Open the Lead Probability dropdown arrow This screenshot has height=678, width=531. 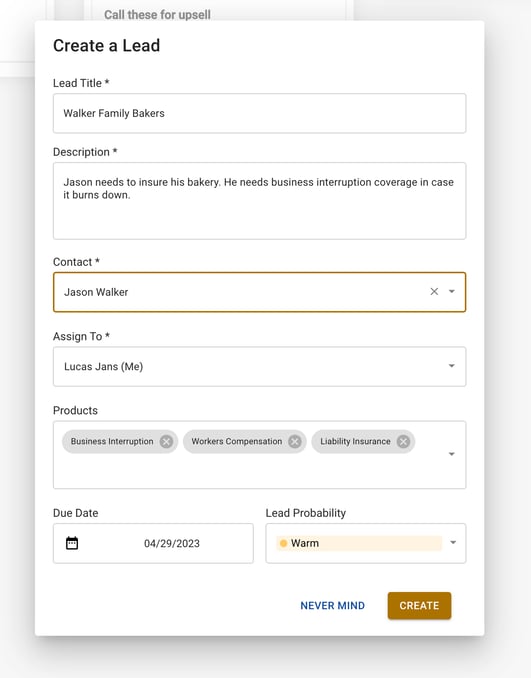coord(453,543)
